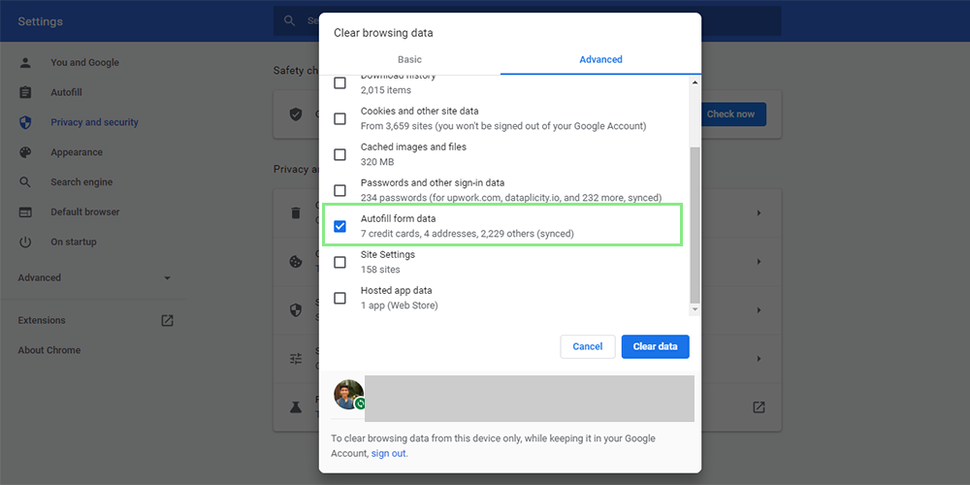Switch to the Basic tab

point(410,59)
